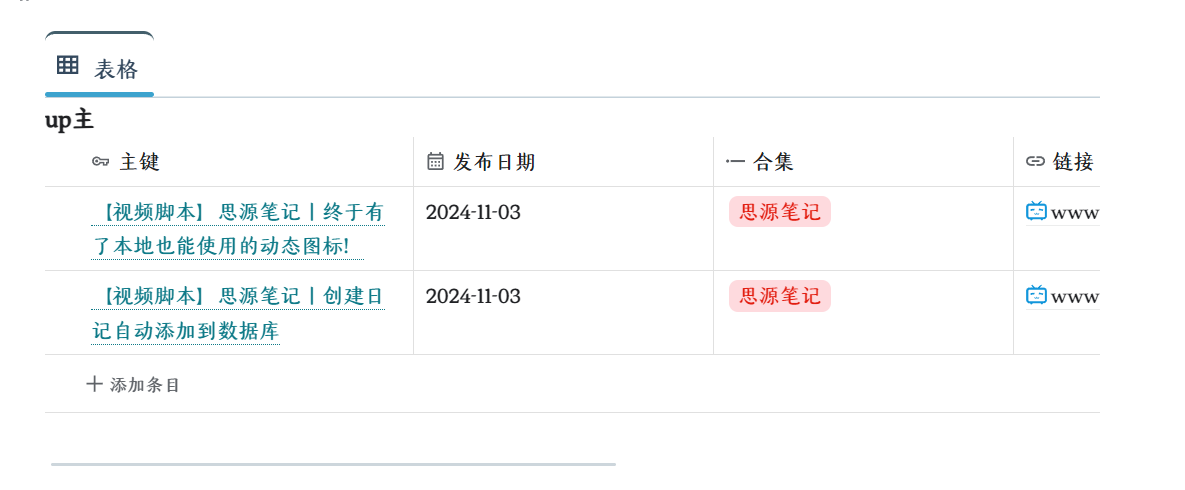Click the select-type icon beside 合集 header
Screen dimensions: 1185x490
[x=735, y=162]
